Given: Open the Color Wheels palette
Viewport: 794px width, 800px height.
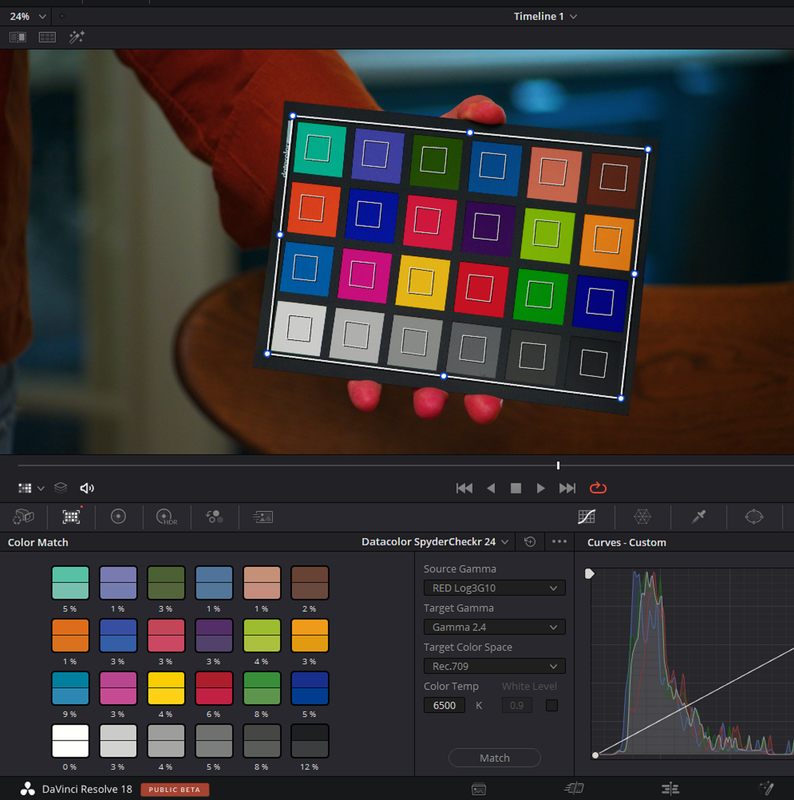Looking at the screenshot, I should [x=118, y=517].
